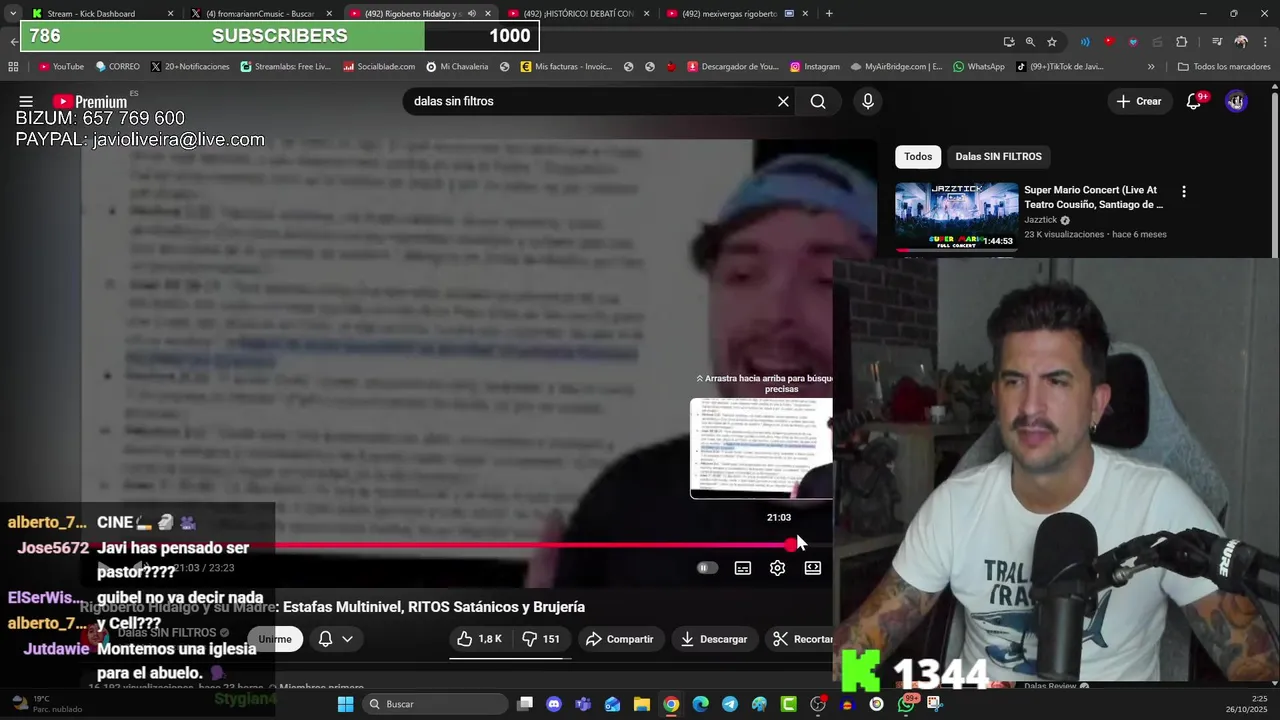Open the 20+ Notificaciones X bookmark
Image resolution: width=1280 pixels, height=720 pixels.
[190, 67]
